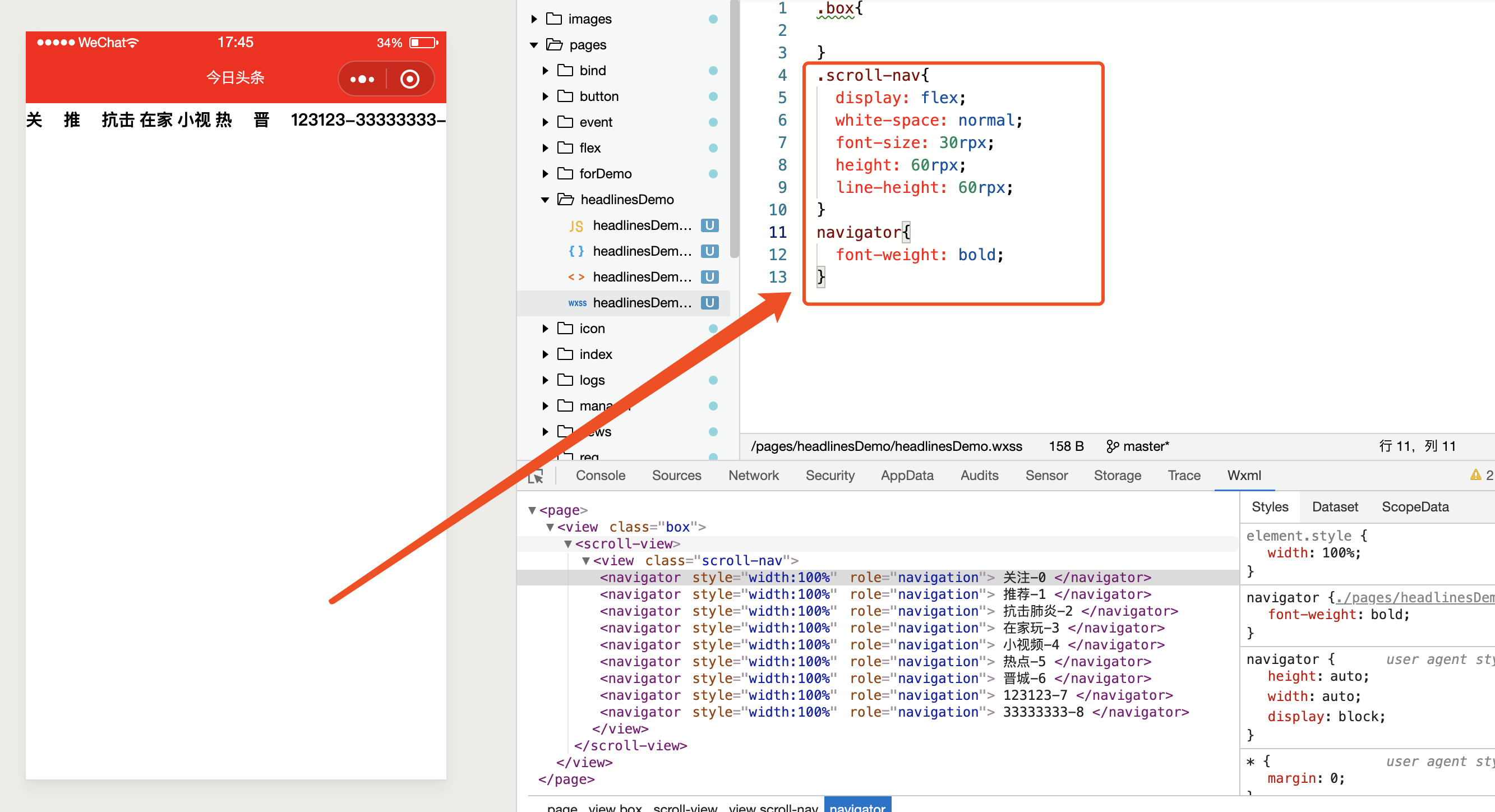Open the headlinesDemo wxml angle-bracket file
1495x812 pixels.
642,277
